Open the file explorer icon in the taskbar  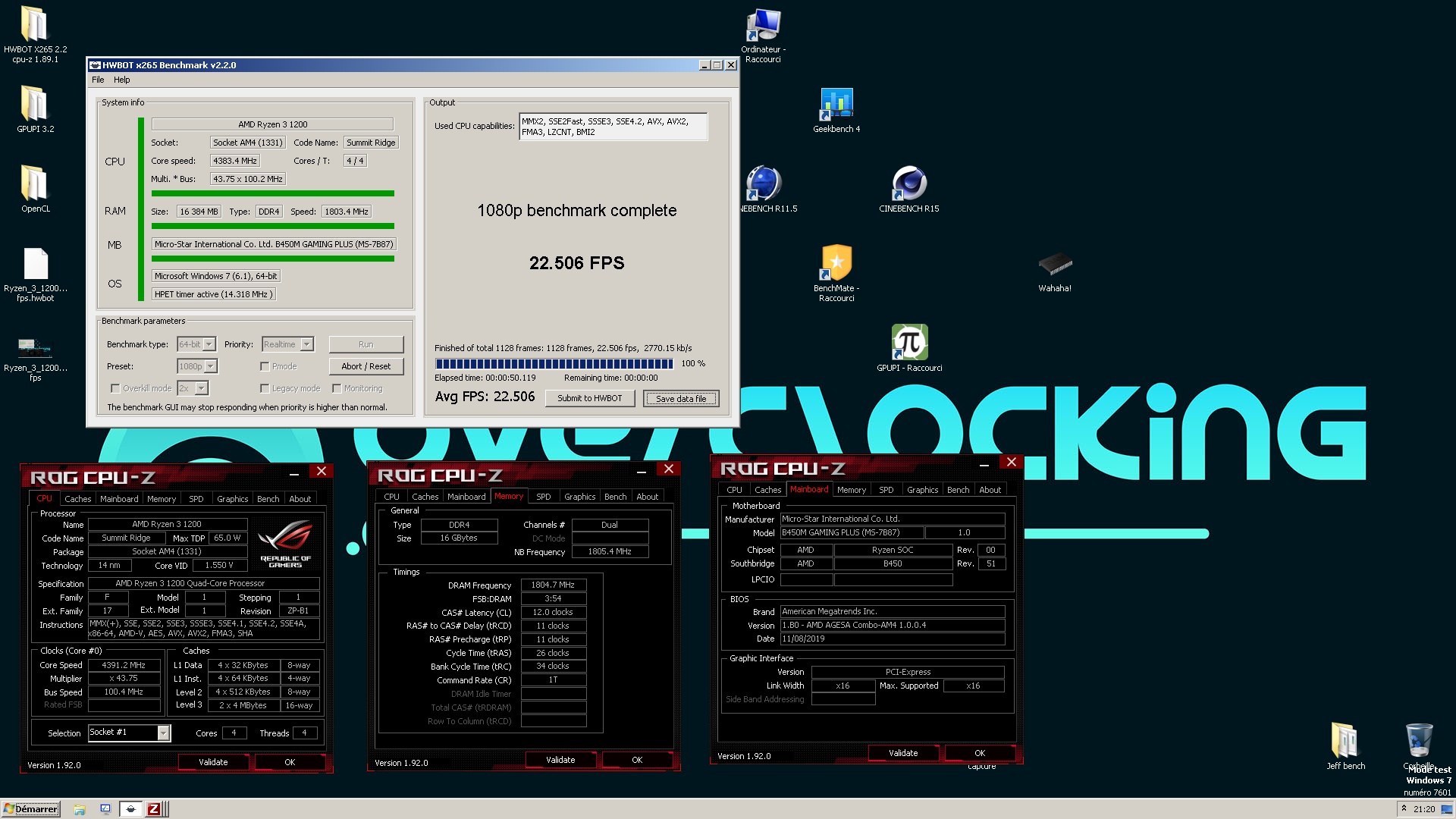pos(80,809)
